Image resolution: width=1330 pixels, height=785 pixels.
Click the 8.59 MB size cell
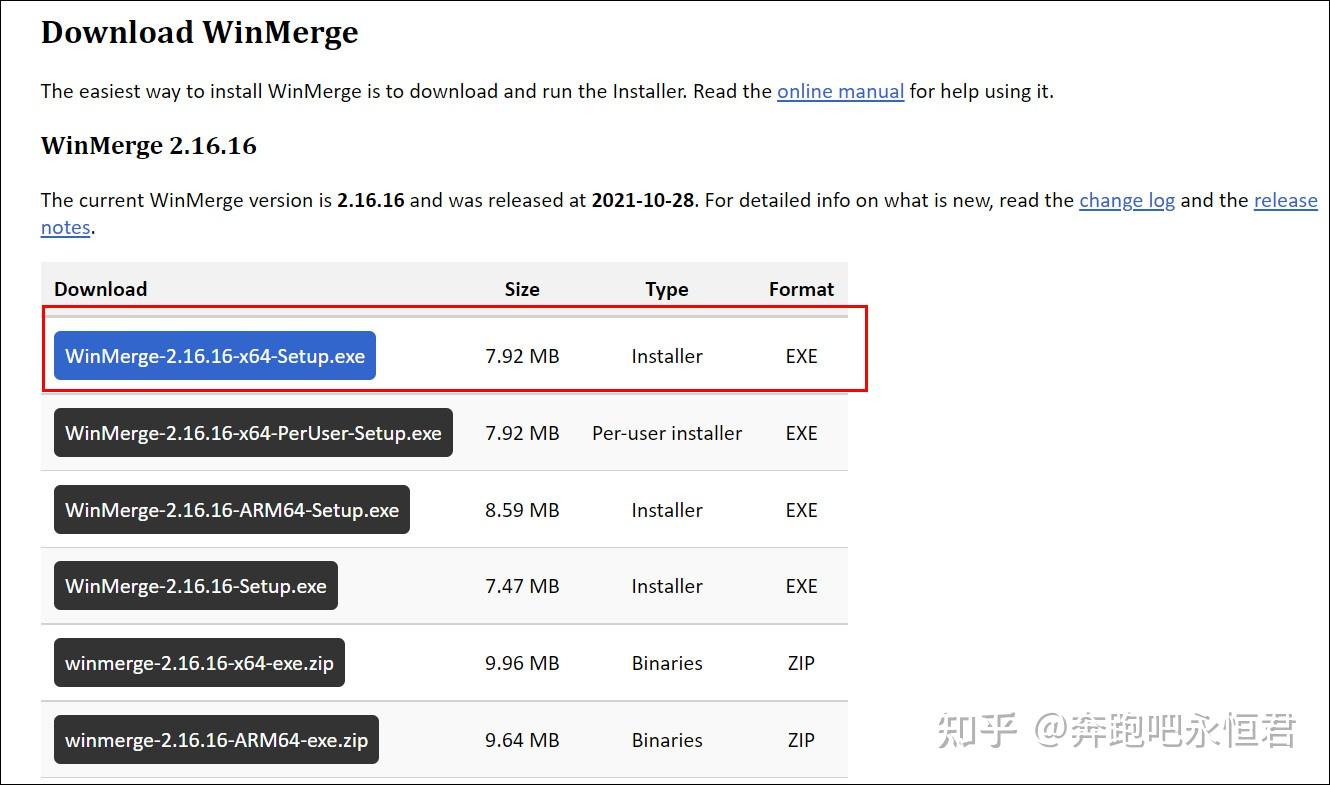pyautogui.click(x=522, y=510)
